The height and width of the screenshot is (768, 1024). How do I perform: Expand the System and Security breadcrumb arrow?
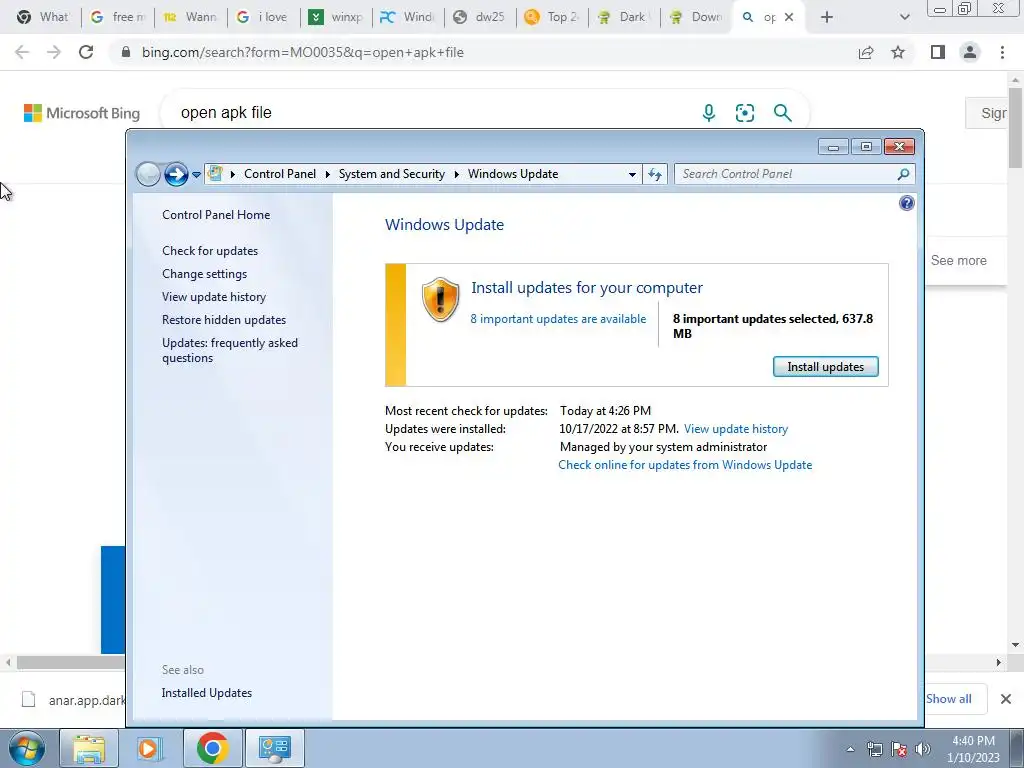click(456, 174)
